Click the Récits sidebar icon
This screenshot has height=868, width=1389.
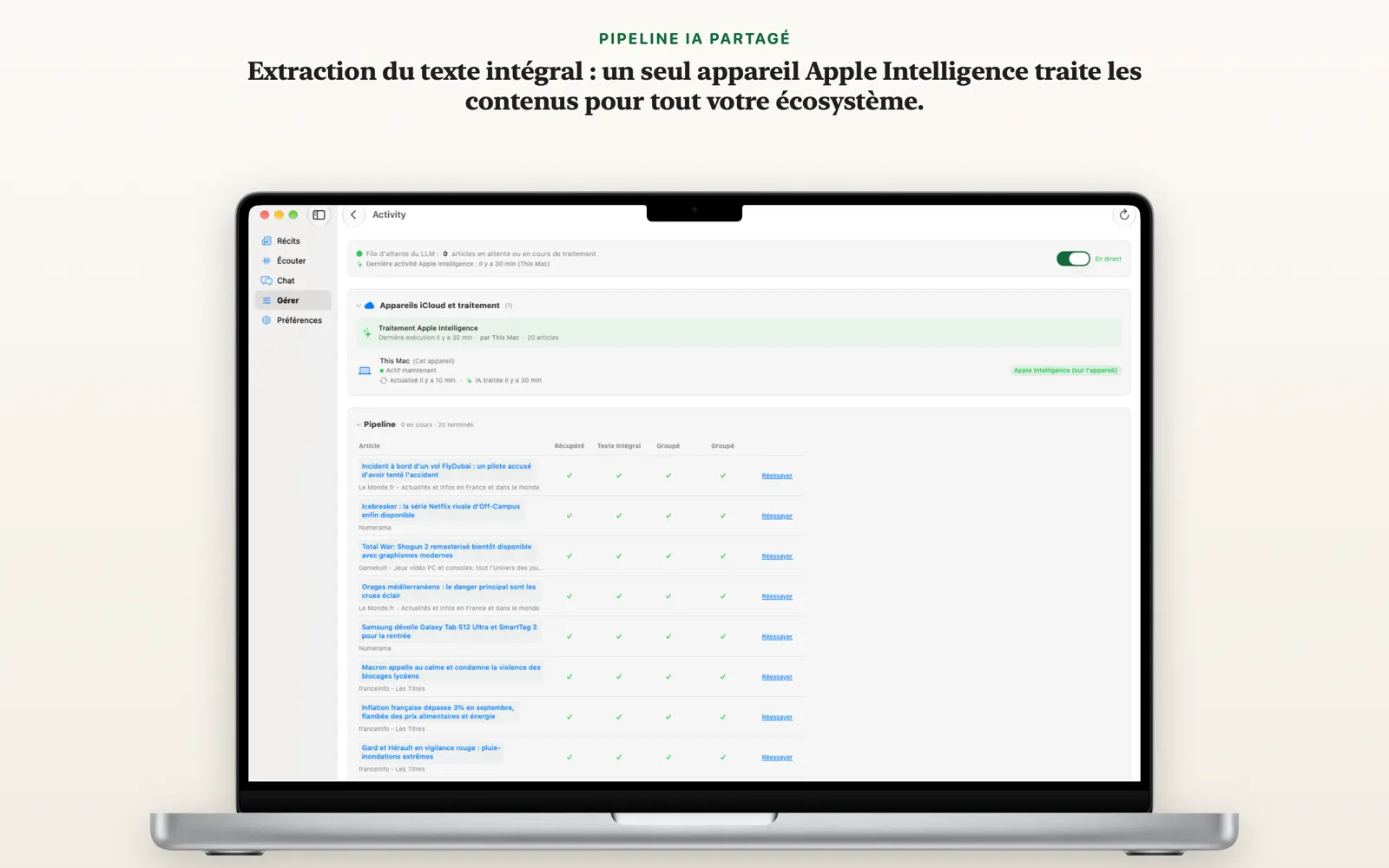267,241
